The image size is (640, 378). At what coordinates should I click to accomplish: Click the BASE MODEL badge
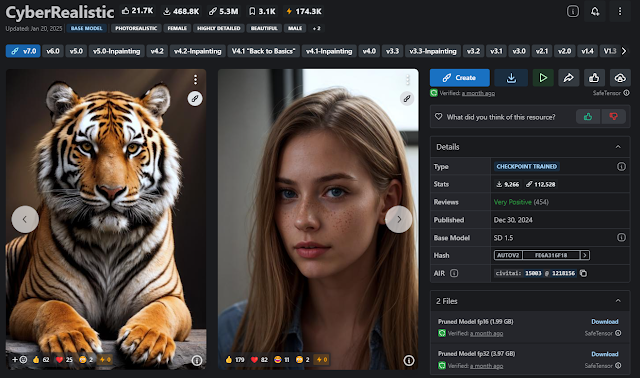(87, 28)
